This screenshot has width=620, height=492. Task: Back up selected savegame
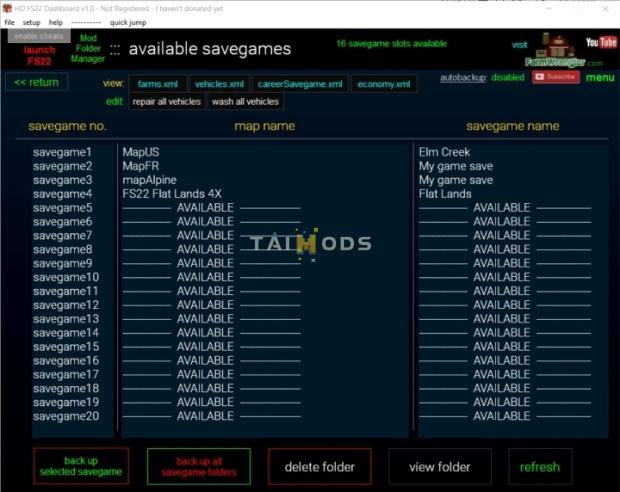coord(81,466)
